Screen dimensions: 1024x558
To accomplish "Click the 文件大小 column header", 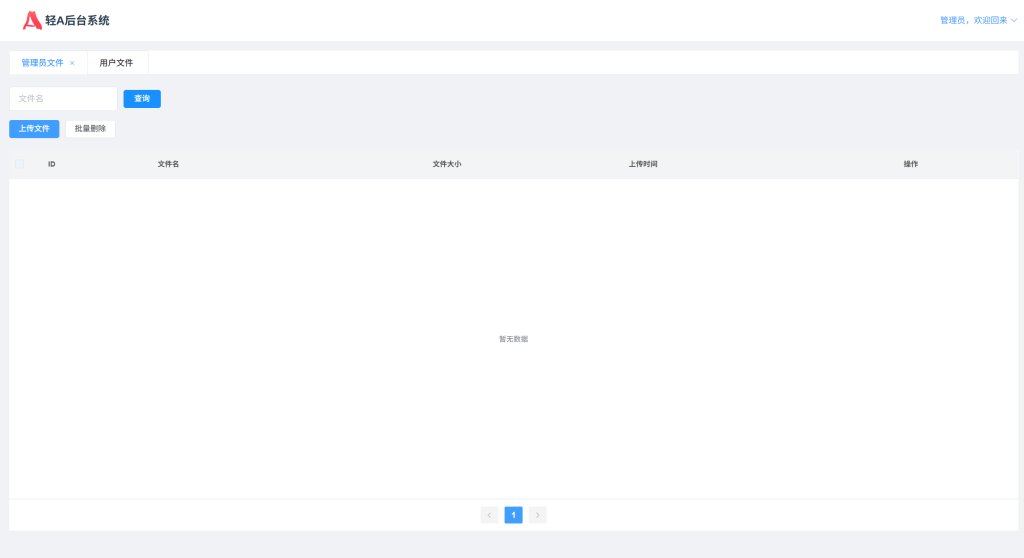I will (446, 164).
